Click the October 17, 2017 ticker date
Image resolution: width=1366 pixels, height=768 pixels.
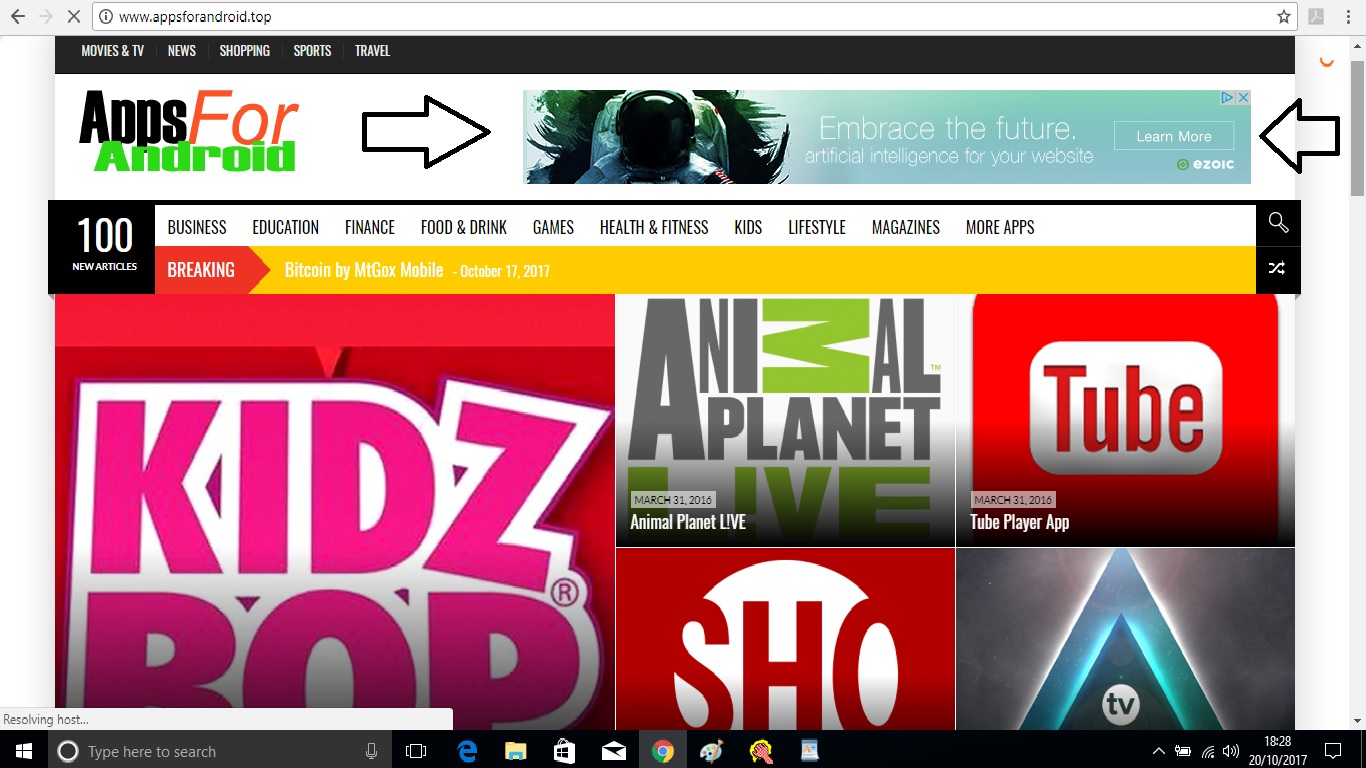coord(505,271)
